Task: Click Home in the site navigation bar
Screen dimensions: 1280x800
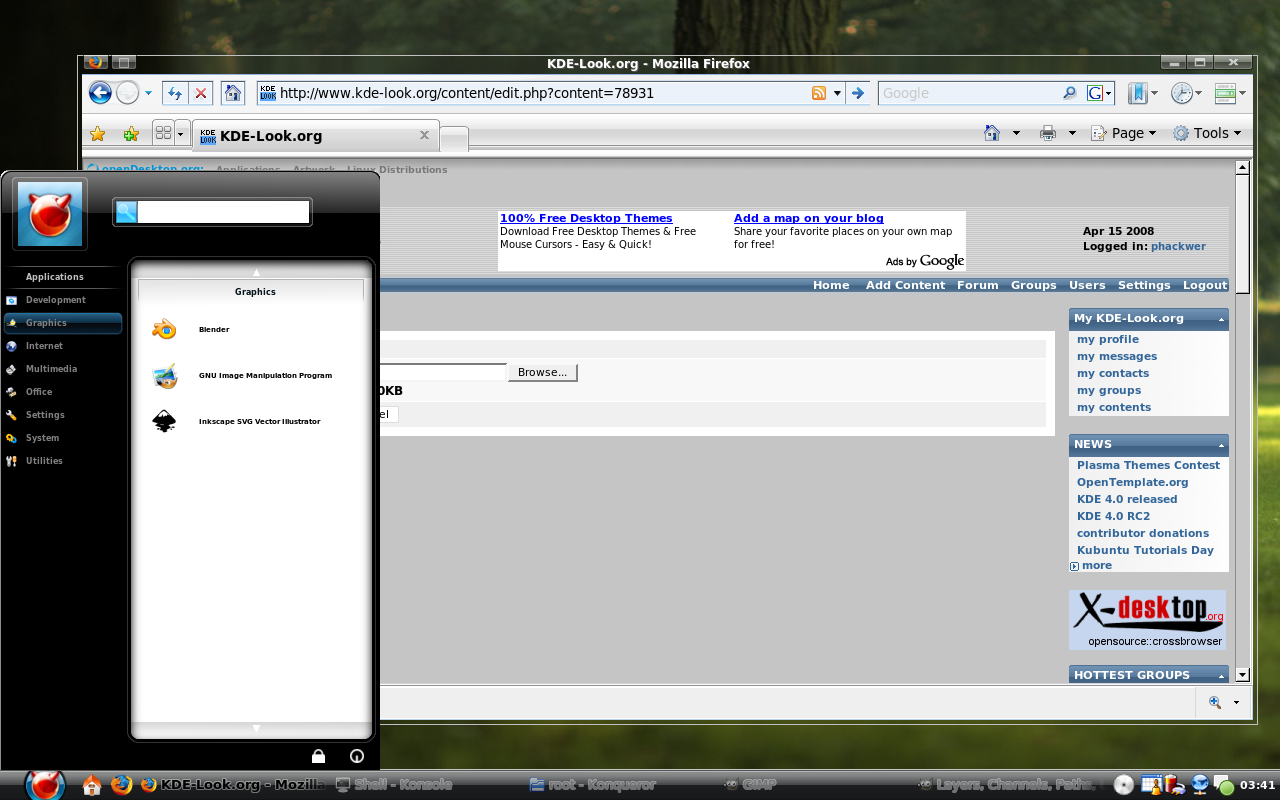Action: 831,285
